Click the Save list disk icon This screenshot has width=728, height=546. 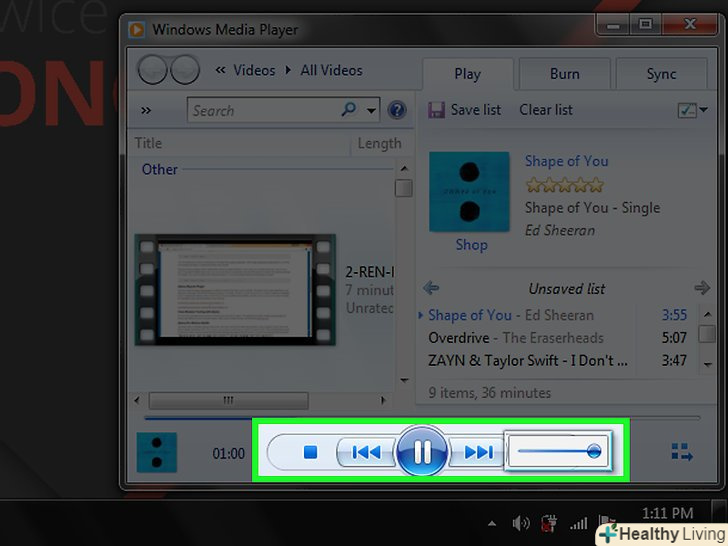click(436, 110)
